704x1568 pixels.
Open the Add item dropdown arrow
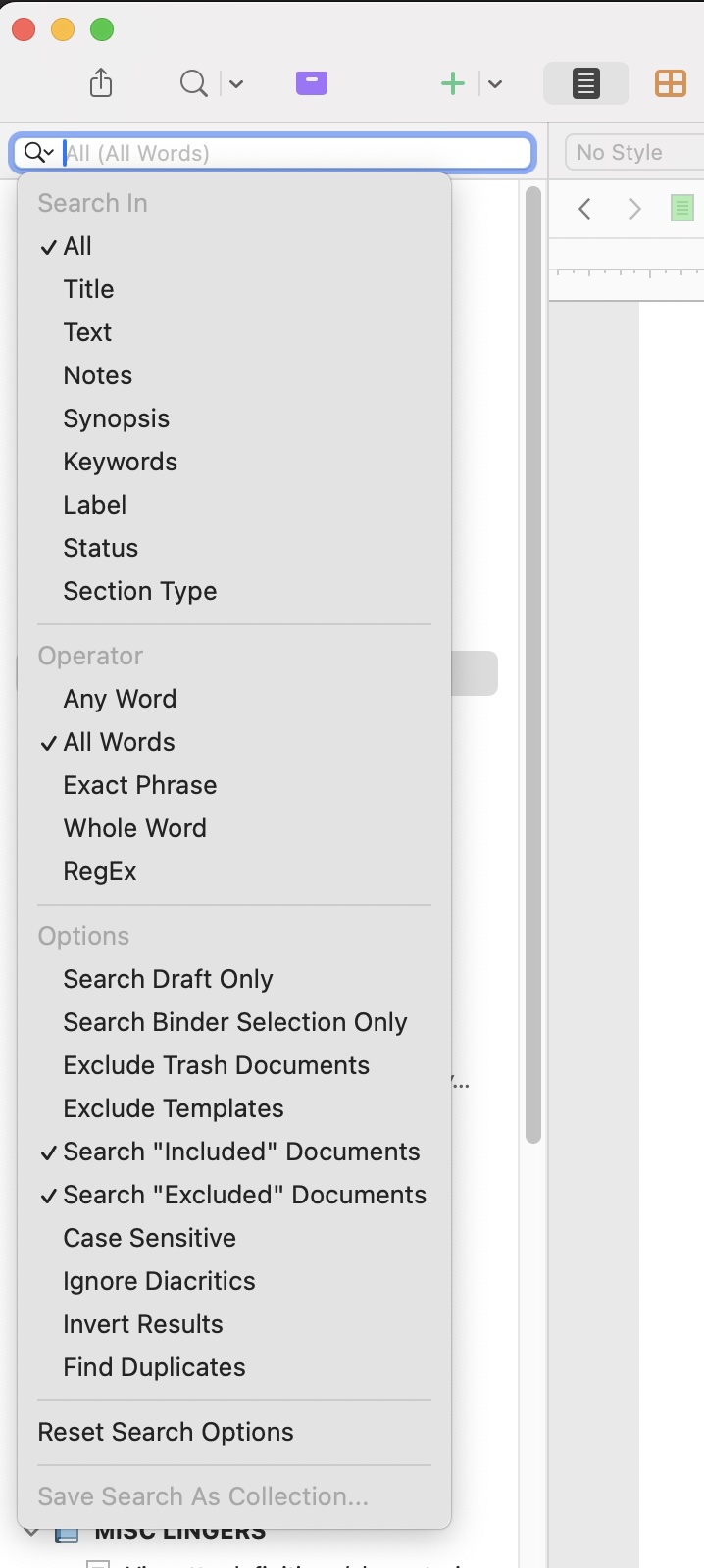pyautogui.click(x=495, y=83)
